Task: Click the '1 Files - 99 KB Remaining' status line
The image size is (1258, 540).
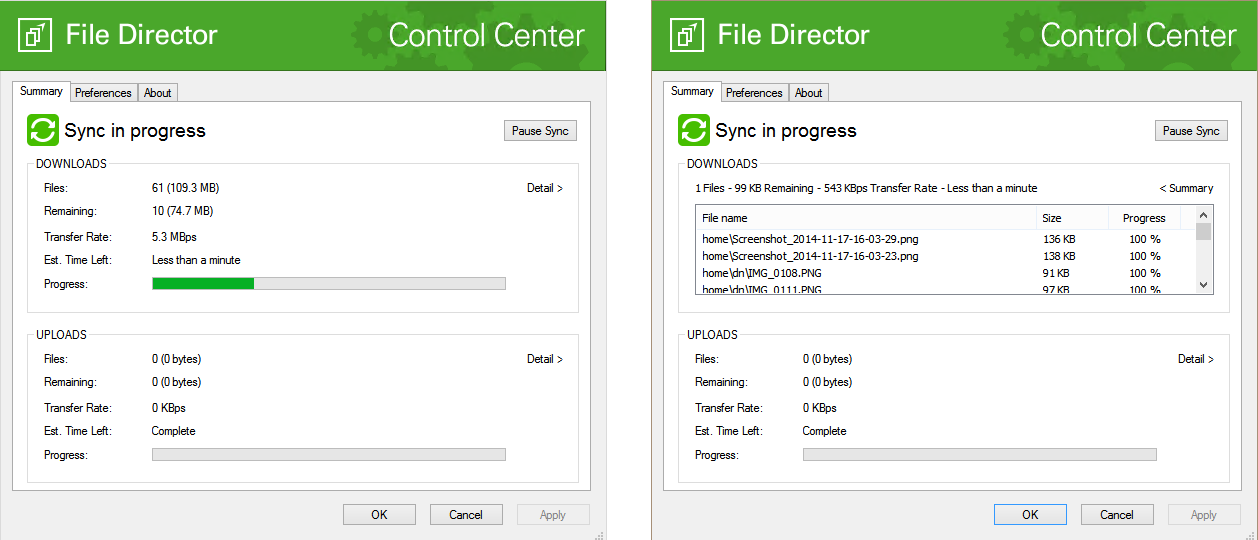Action: [x=866, y=188]
